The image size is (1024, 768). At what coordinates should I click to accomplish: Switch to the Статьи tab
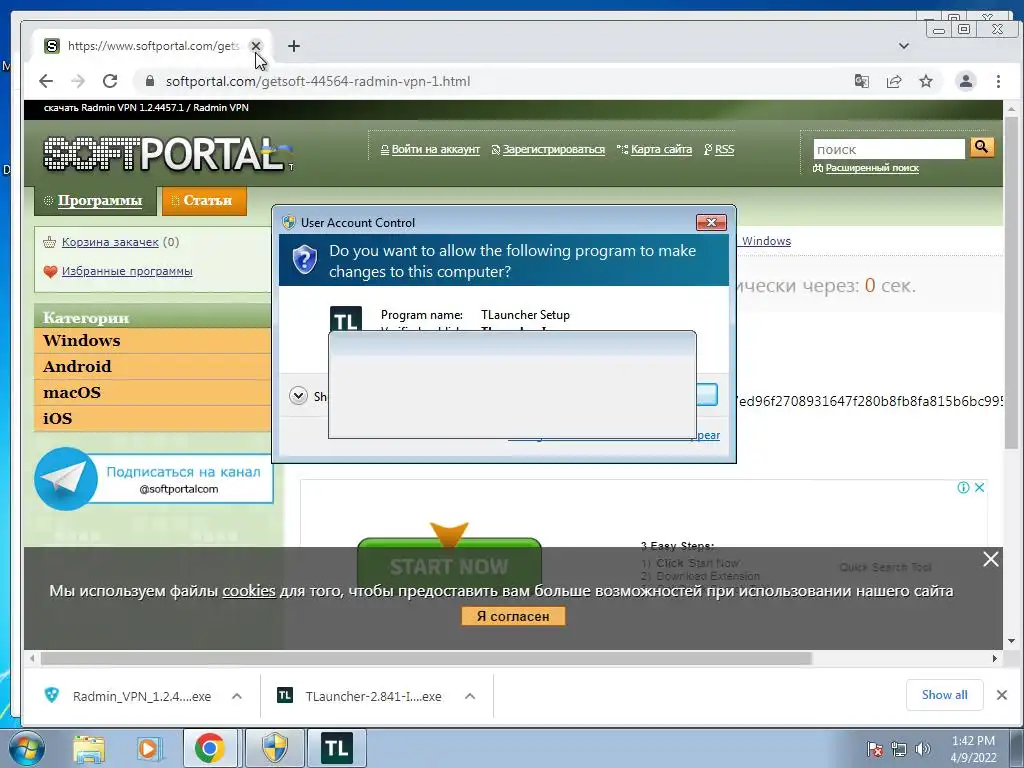[x=204, y=200]
